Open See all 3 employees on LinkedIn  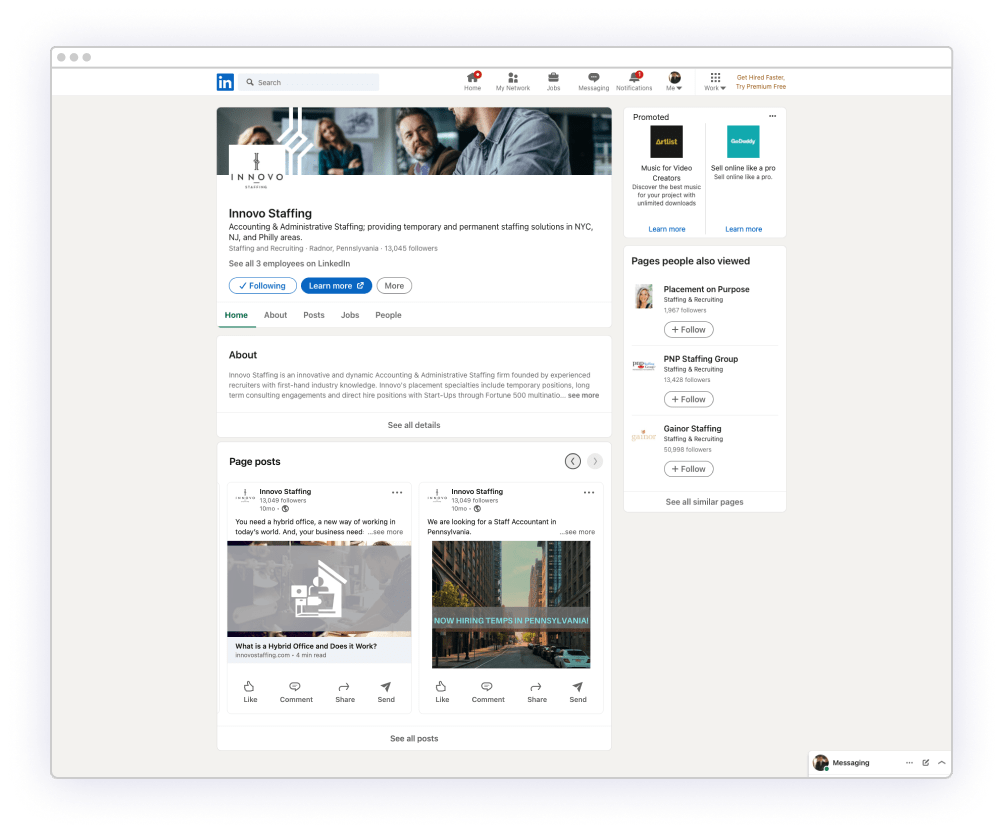pyautogui.click(x=289, y=263)
